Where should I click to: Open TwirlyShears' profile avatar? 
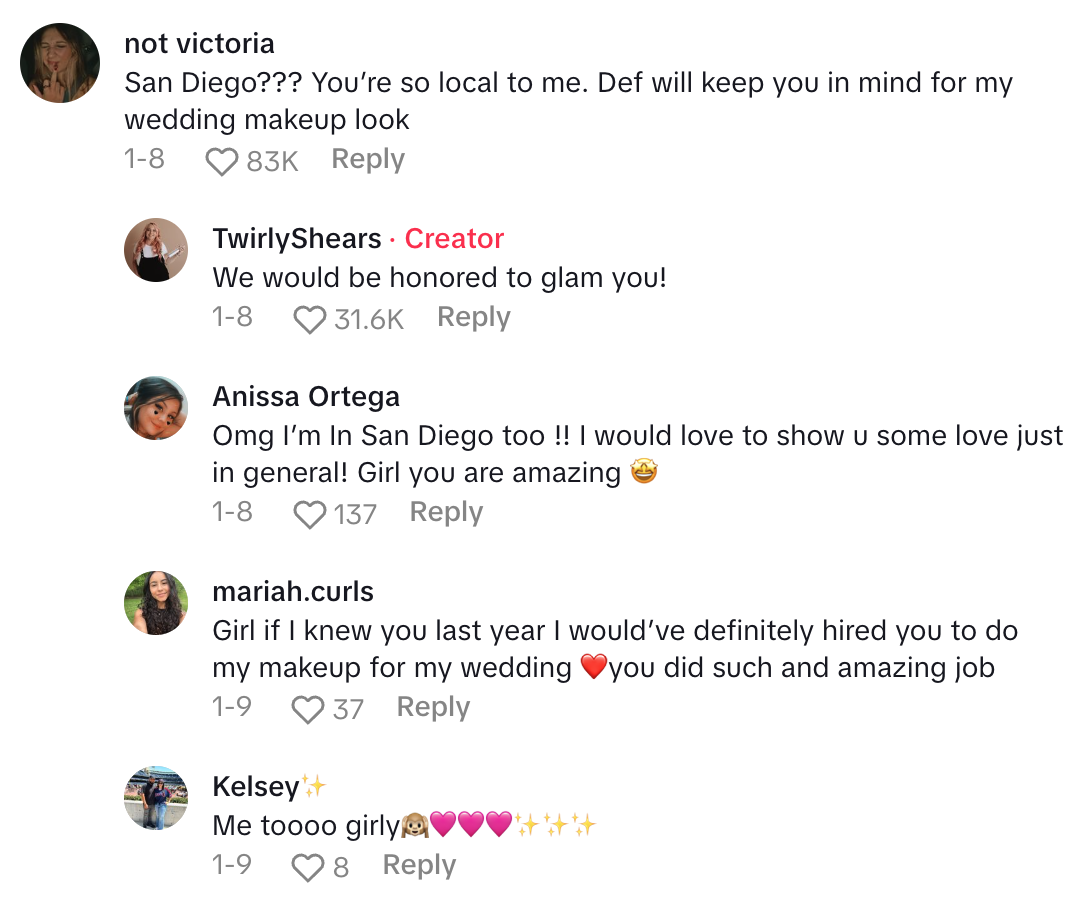[156, 250]
